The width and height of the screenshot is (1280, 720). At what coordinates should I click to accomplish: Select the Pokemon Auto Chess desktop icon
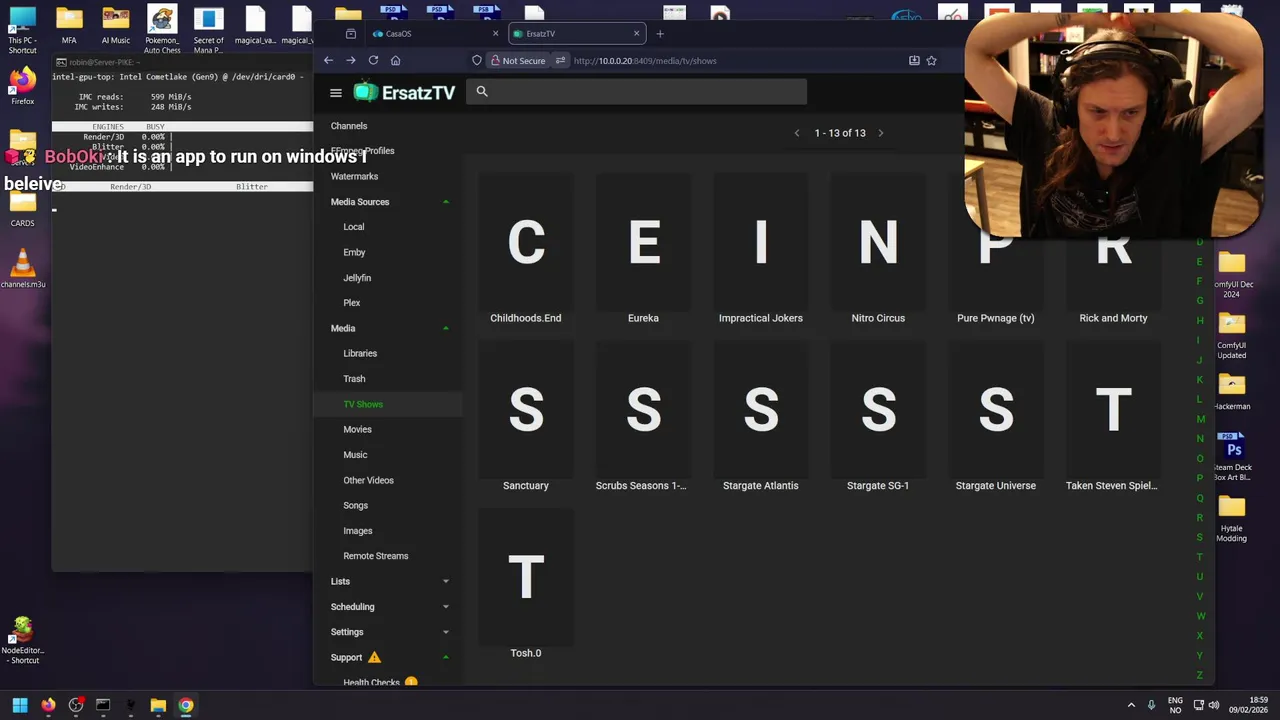point(162,30)
